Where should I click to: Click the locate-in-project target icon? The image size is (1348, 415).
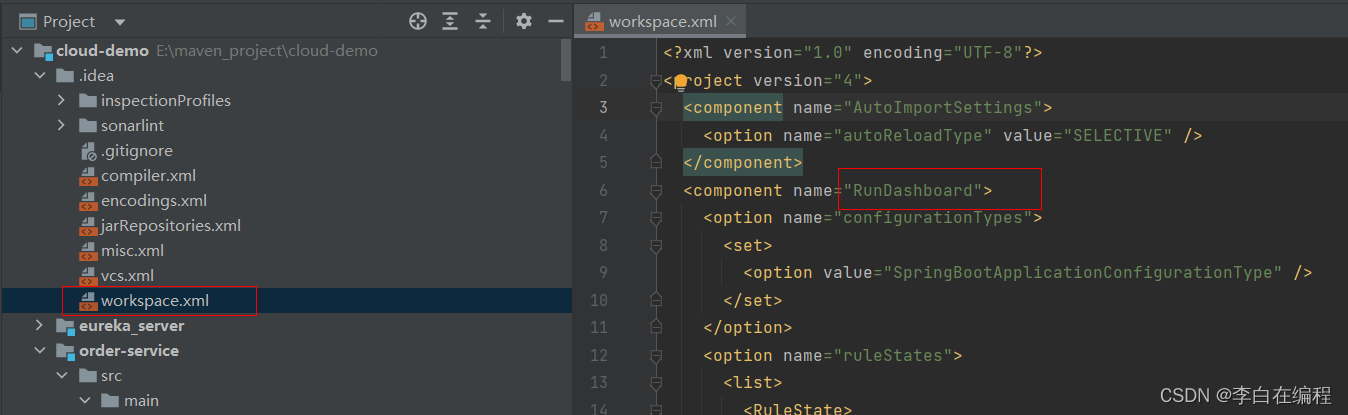[x=419, y=21]
